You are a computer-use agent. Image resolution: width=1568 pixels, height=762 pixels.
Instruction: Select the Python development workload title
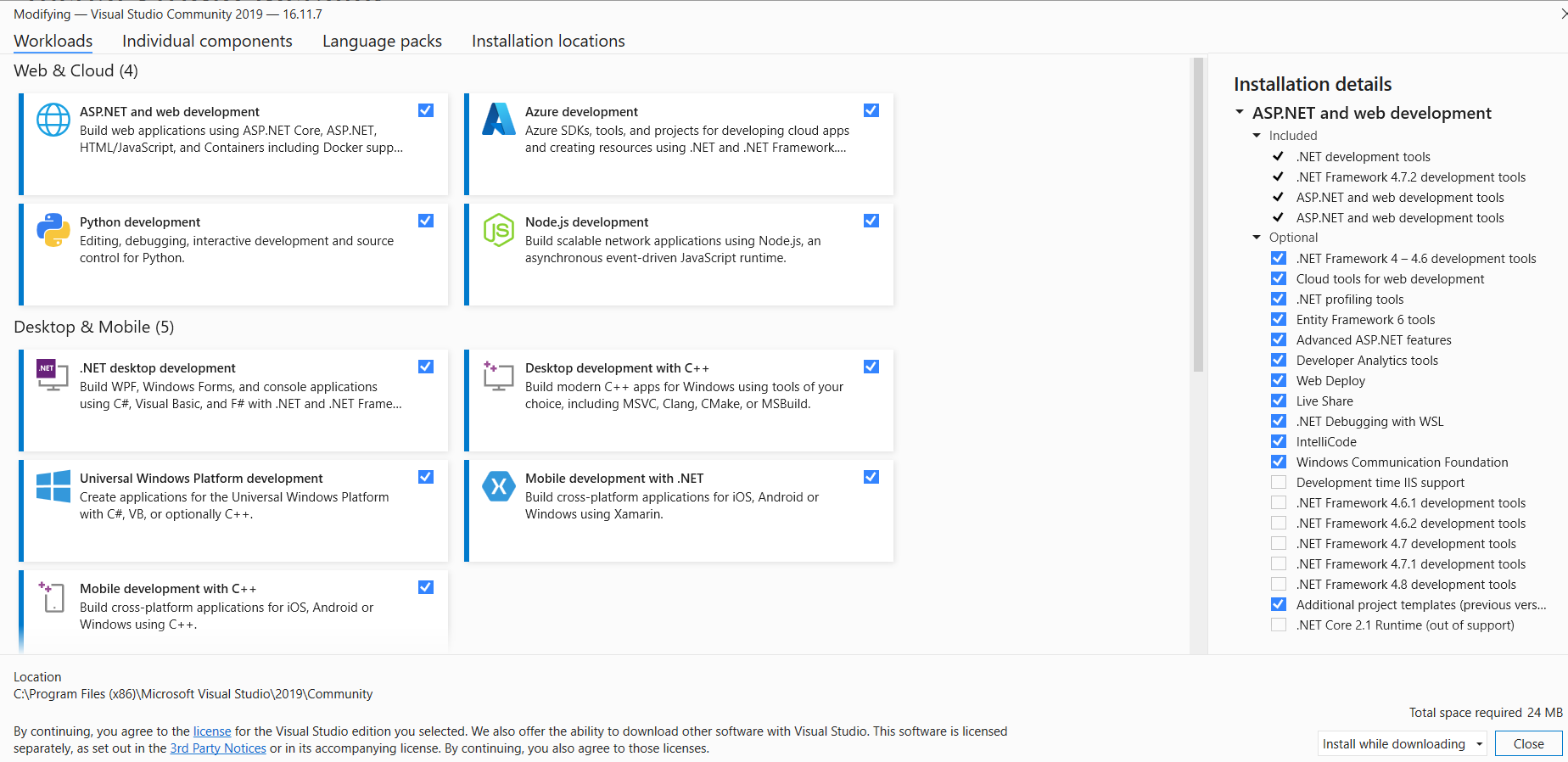tap(140, 222)
